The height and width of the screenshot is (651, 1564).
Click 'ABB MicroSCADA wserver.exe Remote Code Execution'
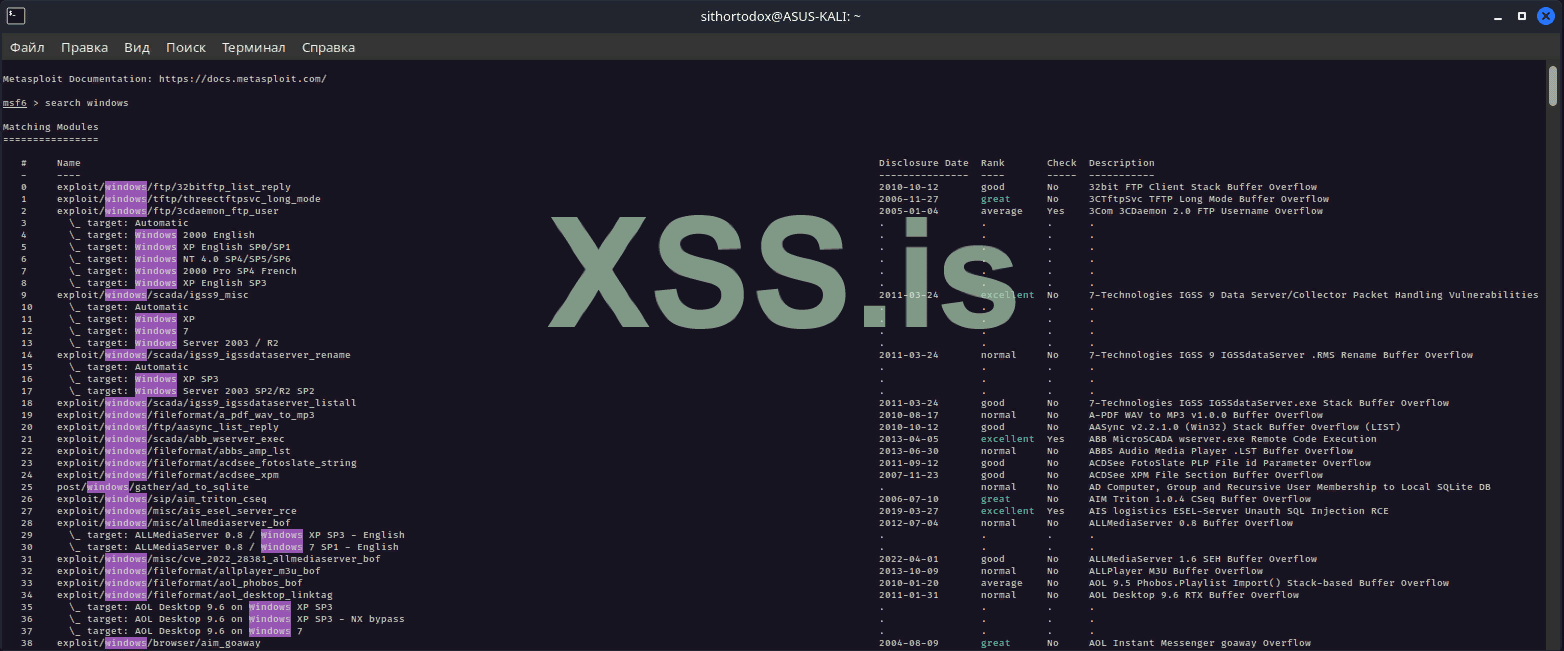(x=1233, y=439)
